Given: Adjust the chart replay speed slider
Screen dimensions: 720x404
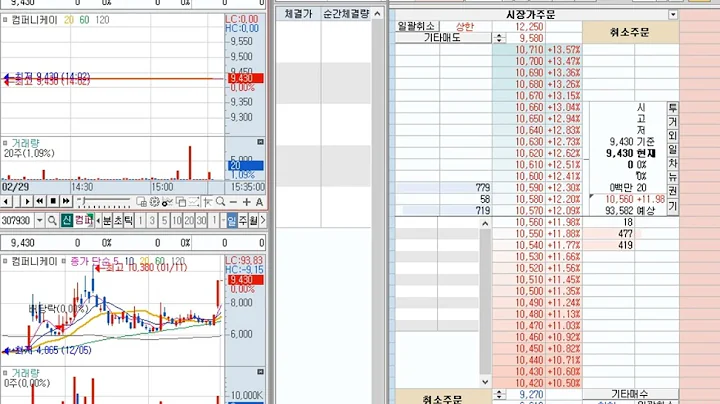Looking at the screenshot, I should coord(104,201).
